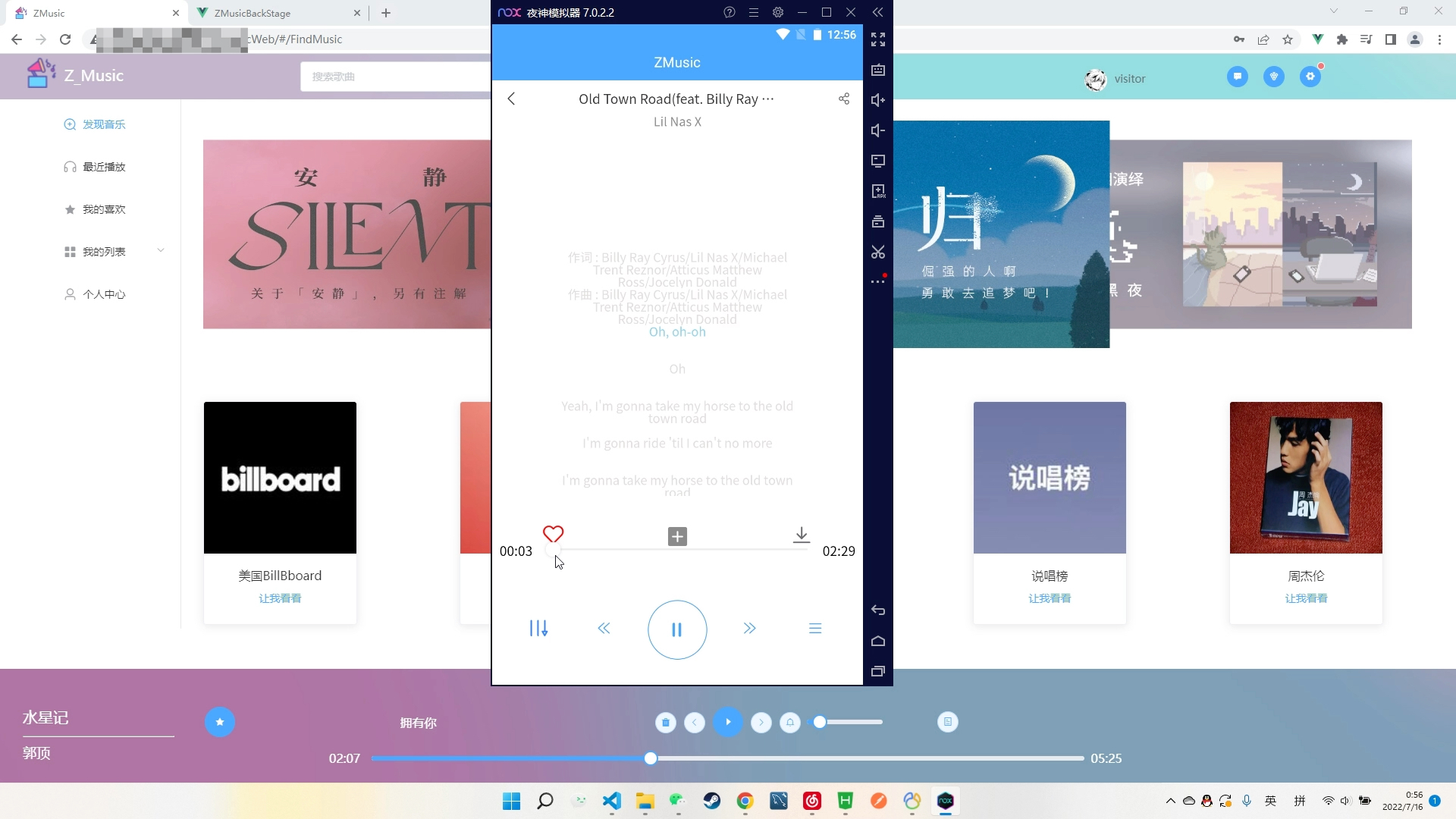Click the 搜索歌曲 search field
The height and width of the screenshot is (819, 1456).
(396, 77)
